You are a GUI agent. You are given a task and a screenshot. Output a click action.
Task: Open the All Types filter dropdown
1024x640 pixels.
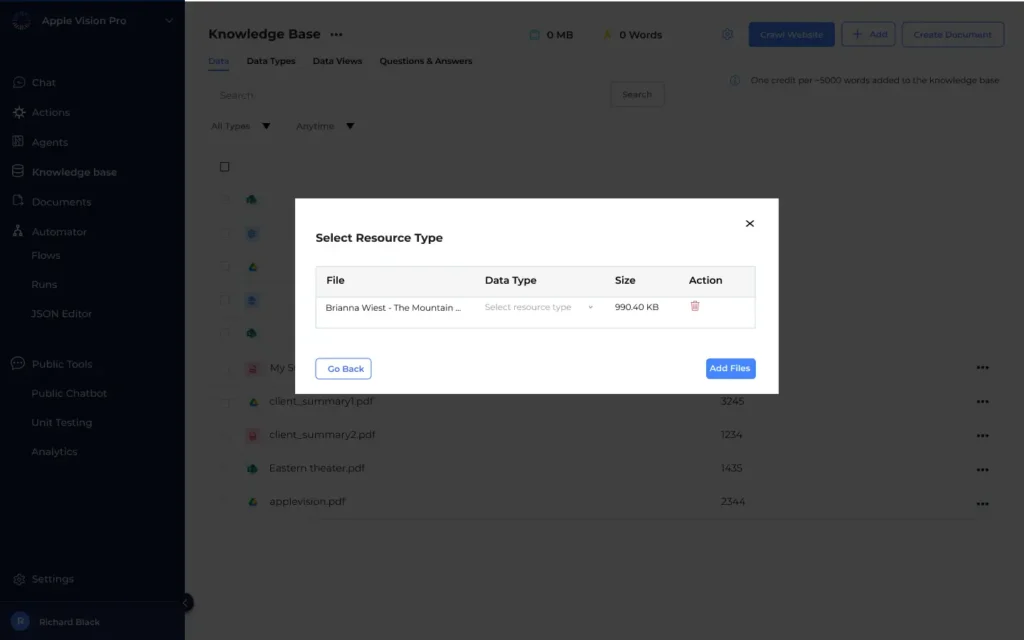[x=240, y=126]
